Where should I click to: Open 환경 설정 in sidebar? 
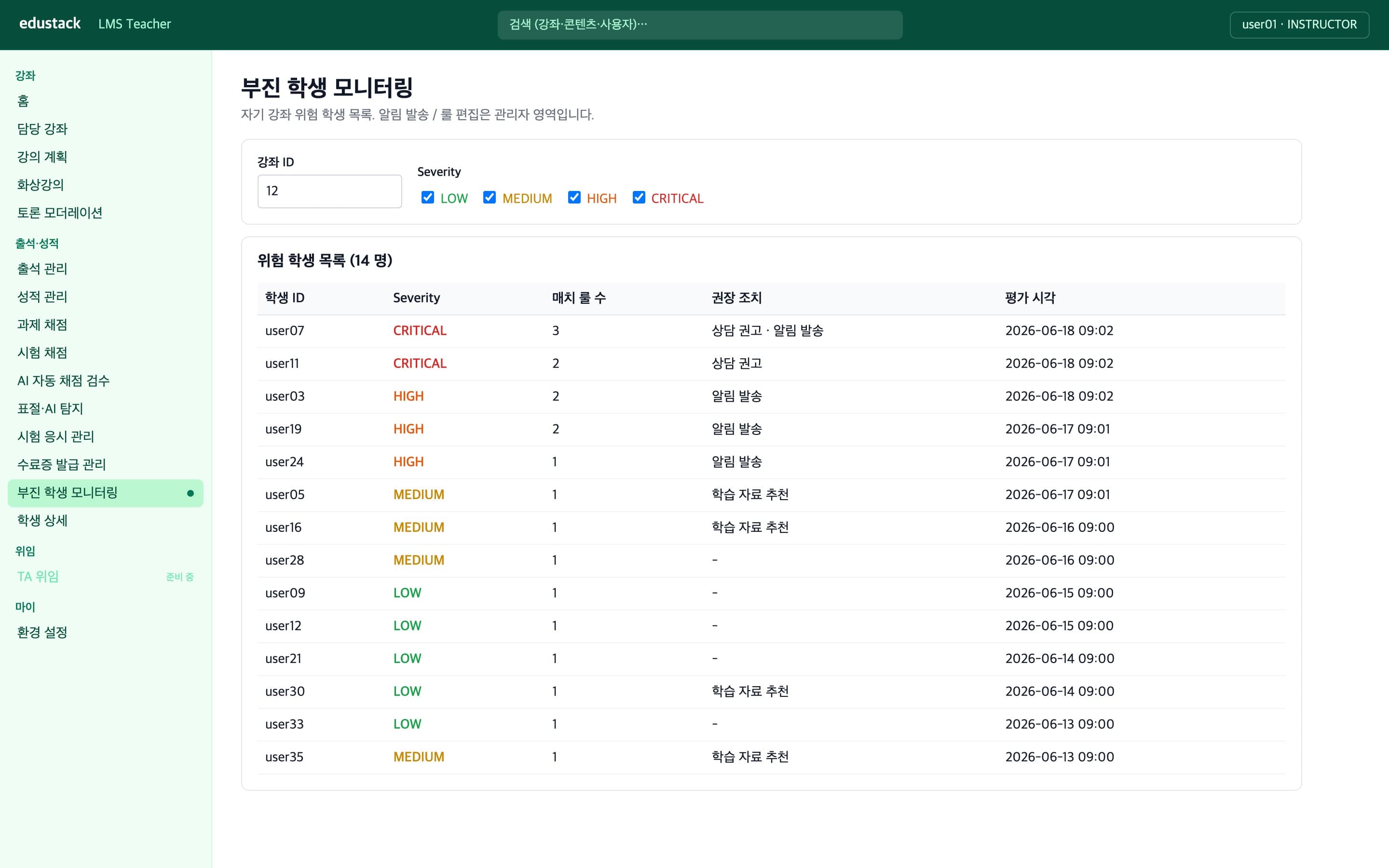106,633
